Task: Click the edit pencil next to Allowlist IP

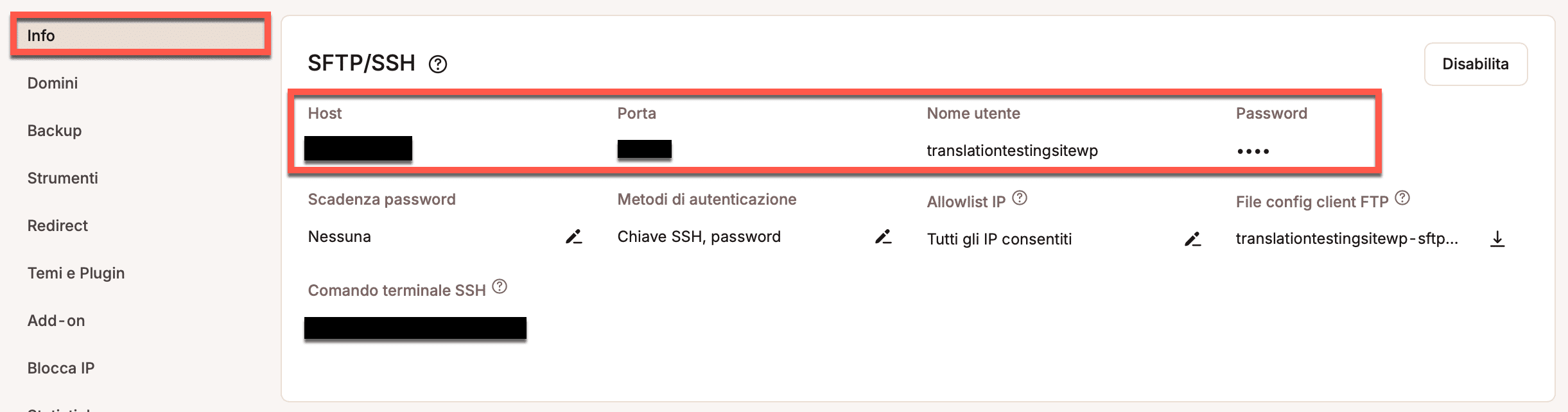Action: (x=1194, y=239)
